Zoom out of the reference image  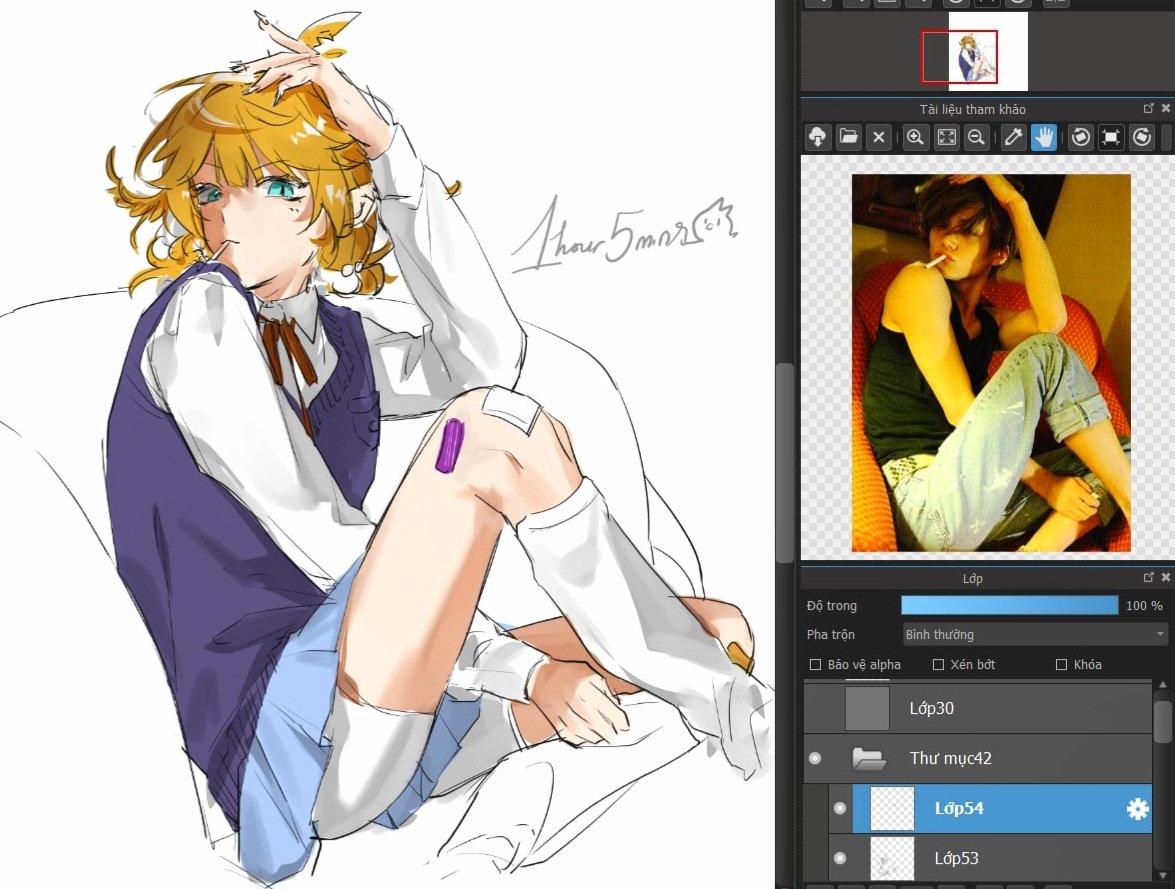point(976,137)
